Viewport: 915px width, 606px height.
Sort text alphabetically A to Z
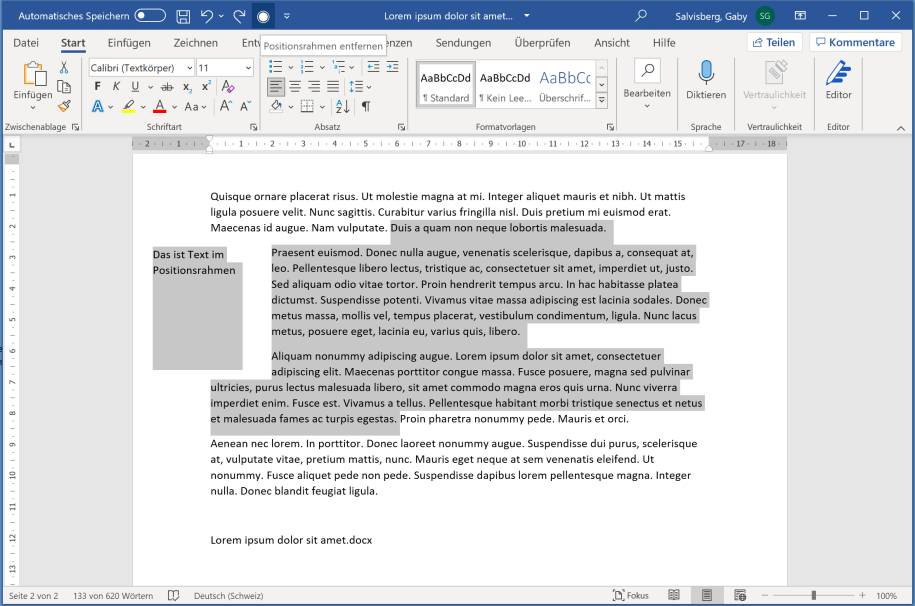pyautogui.click(x=343, y=106)
